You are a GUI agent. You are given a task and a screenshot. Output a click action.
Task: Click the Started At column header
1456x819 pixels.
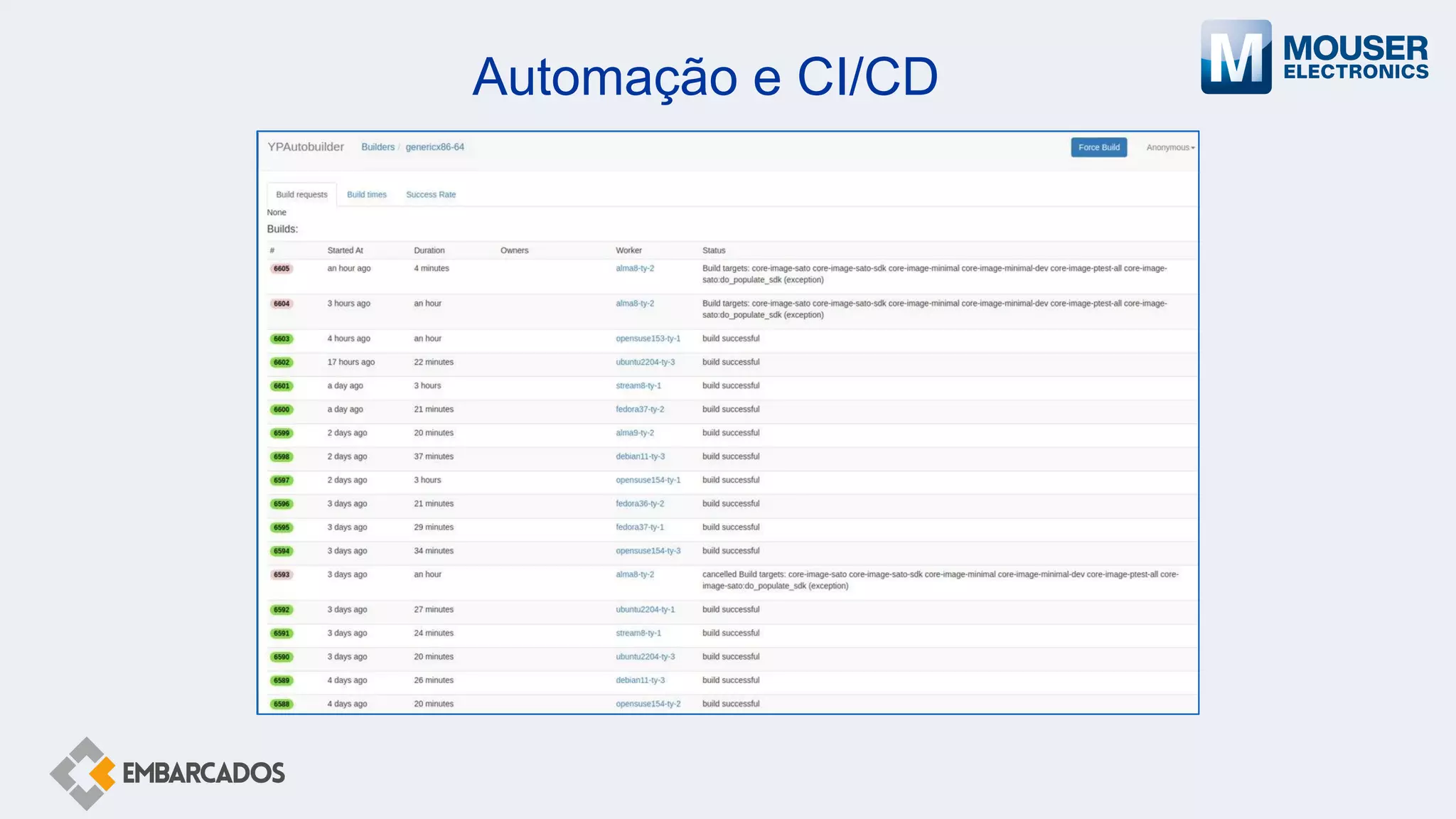click(345, 250)
